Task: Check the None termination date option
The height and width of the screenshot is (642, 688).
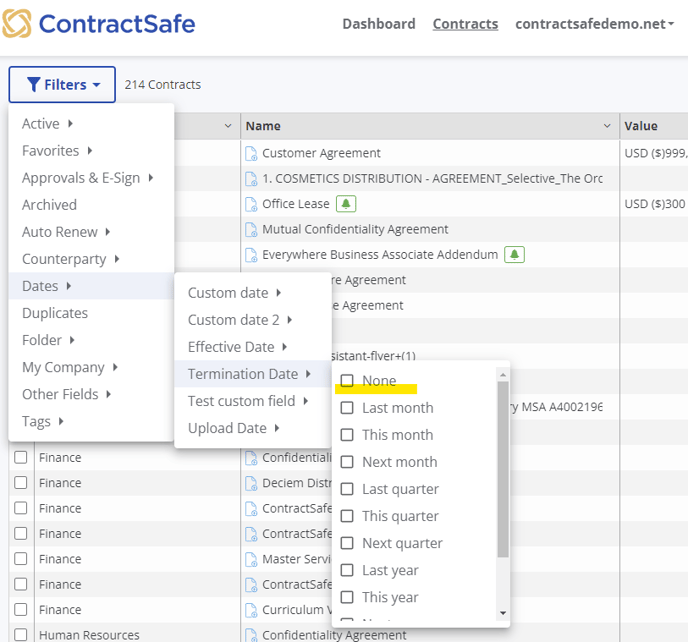Action: coord(347,380)
